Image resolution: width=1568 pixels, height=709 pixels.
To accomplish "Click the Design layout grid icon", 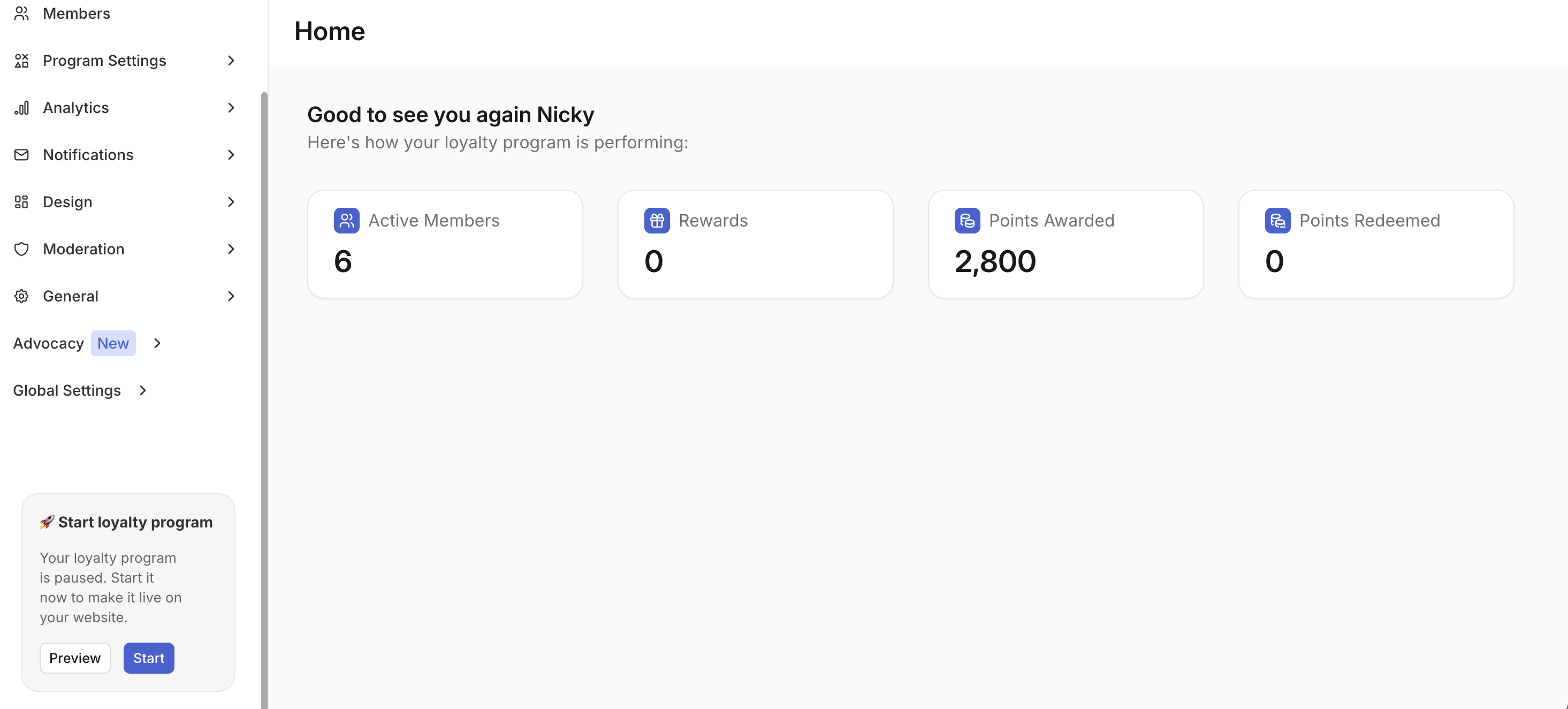I will pyautogui.click(x=21, y=201).
